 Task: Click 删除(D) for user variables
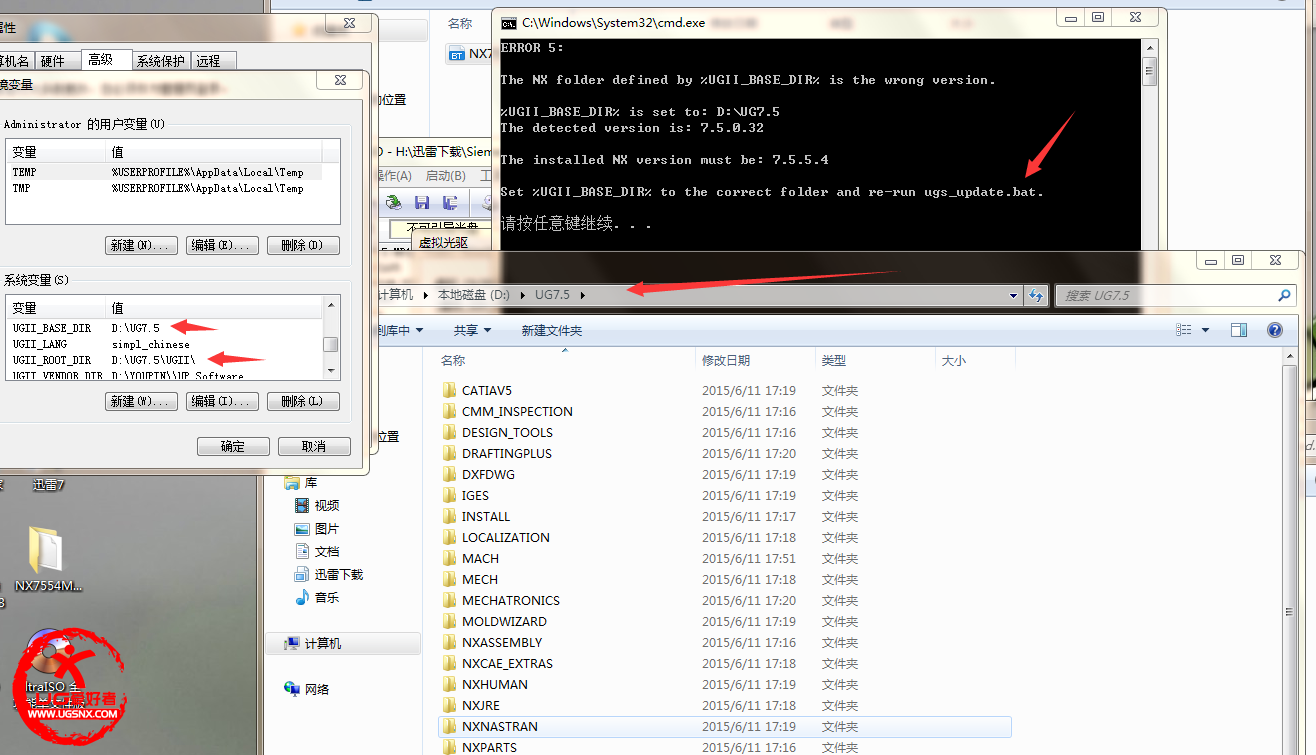(x=303, y=245)
